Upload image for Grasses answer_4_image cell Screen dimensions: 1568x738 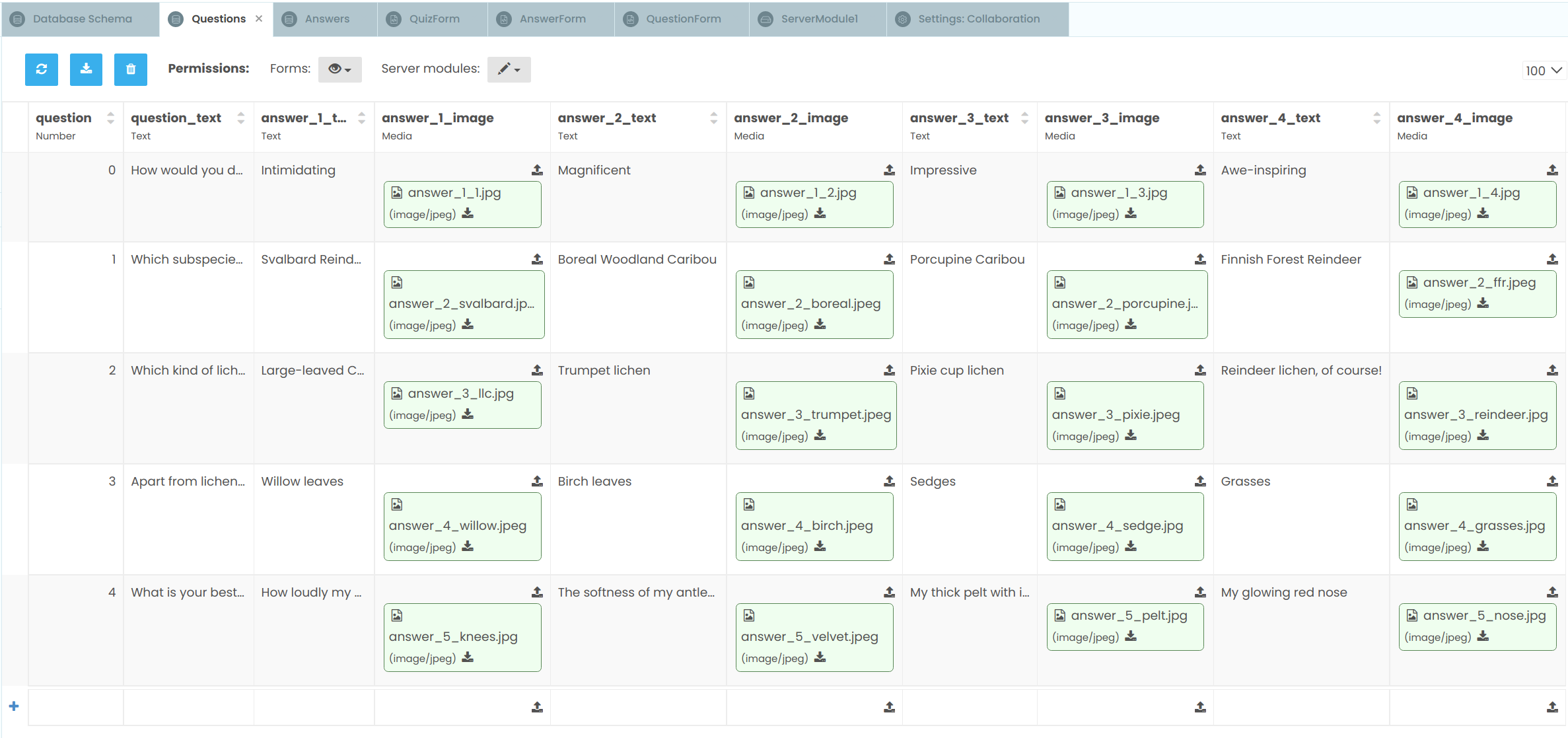[1551, 482]
